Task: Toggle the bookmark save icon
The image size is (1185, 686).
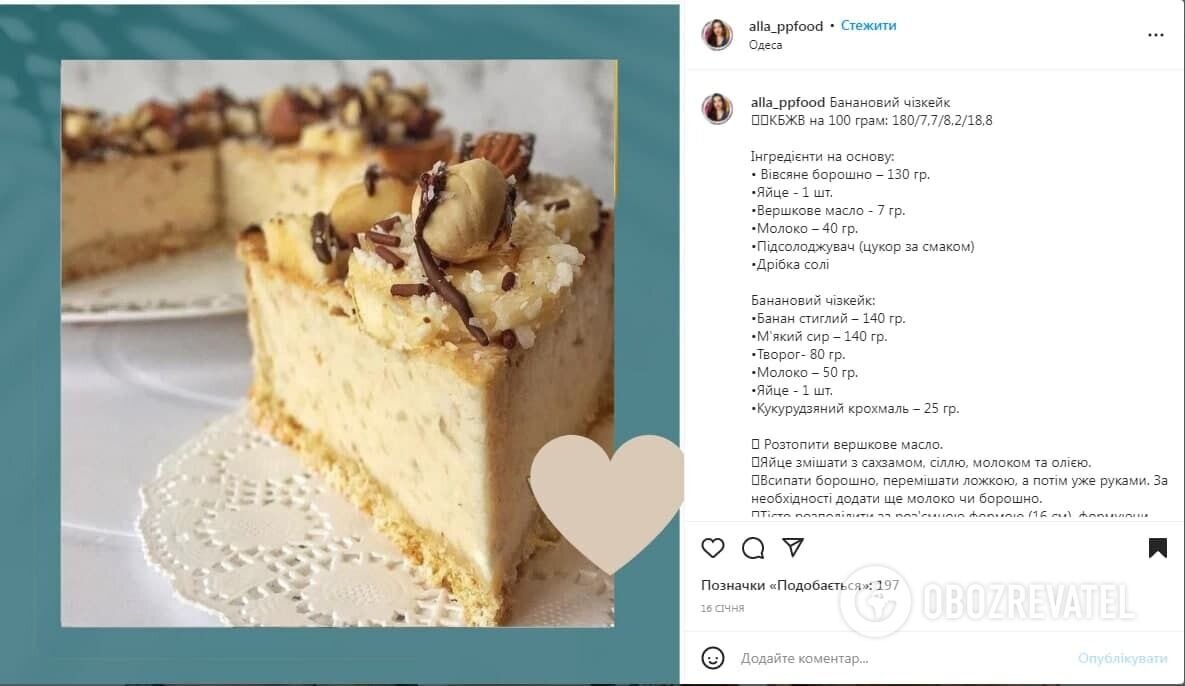Action: tap(1157, 548)
